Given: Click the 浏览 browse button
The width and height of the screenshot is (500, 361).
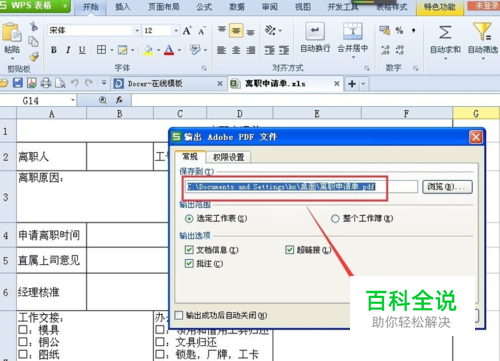Looking at the screenshot, I should [447, 187].
